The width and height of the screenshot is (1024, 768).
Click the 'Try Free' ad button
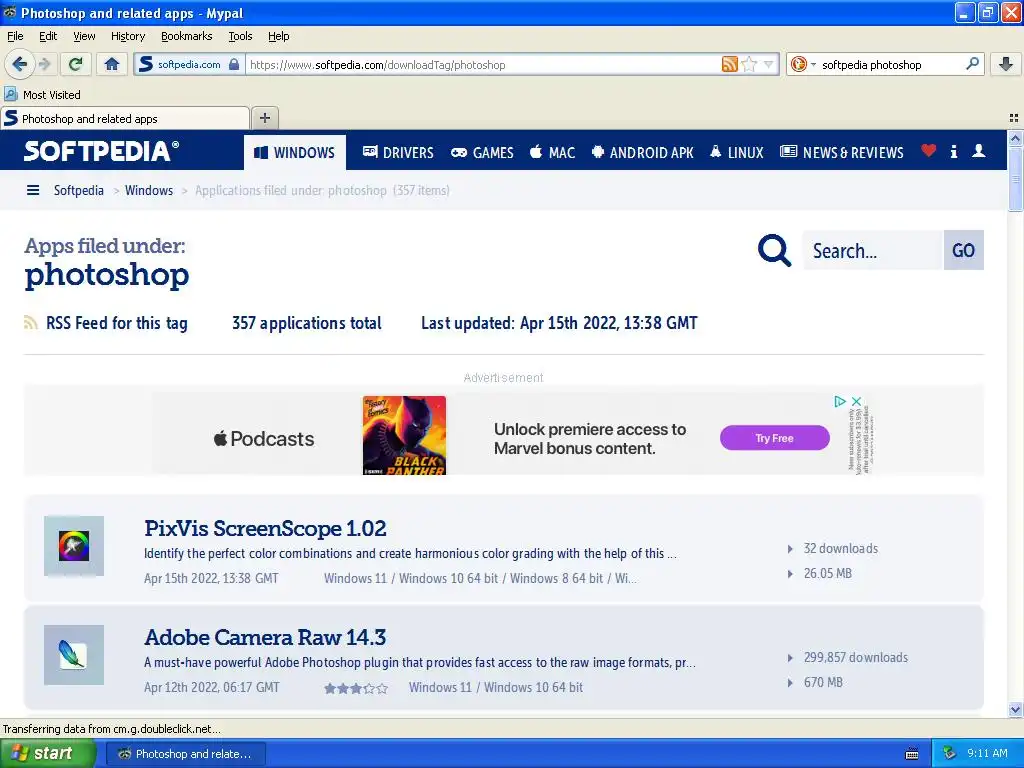click(775, 438)
